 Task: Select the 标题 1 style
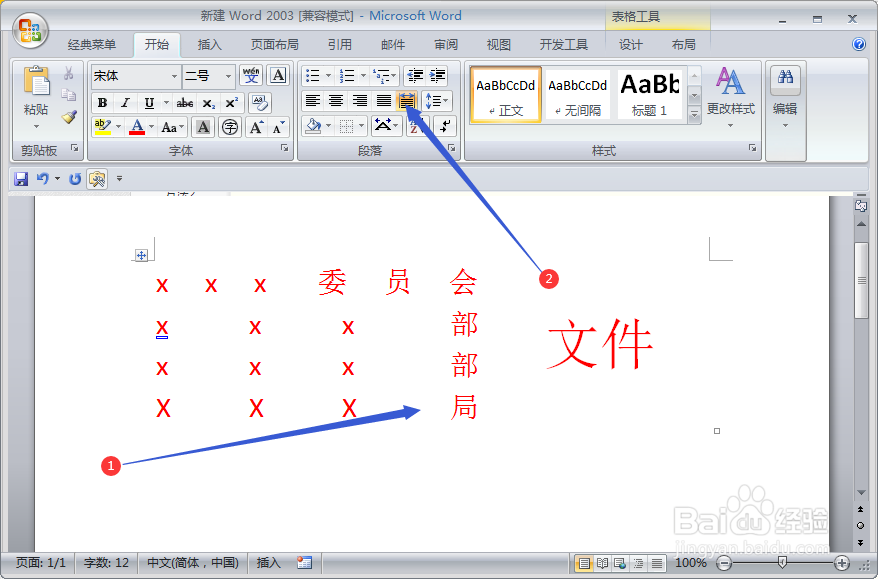649,93
